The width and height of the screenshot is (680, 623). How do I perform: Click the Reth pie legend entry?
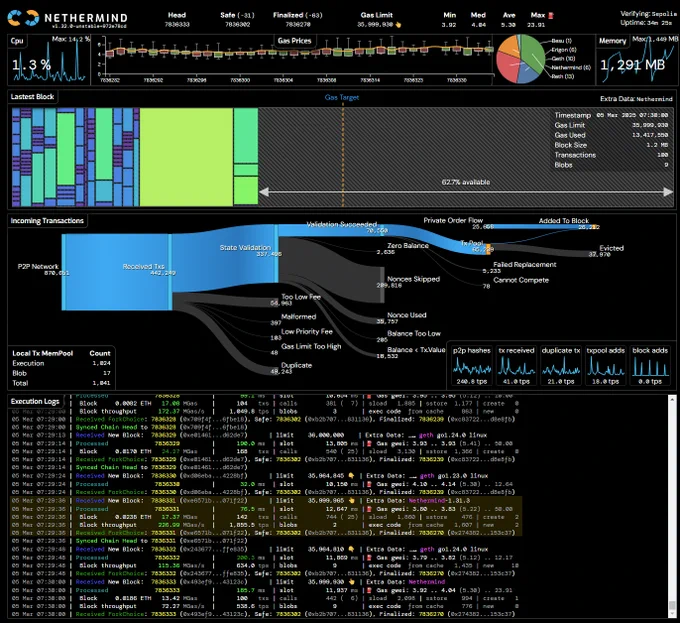tap(562, 76)
